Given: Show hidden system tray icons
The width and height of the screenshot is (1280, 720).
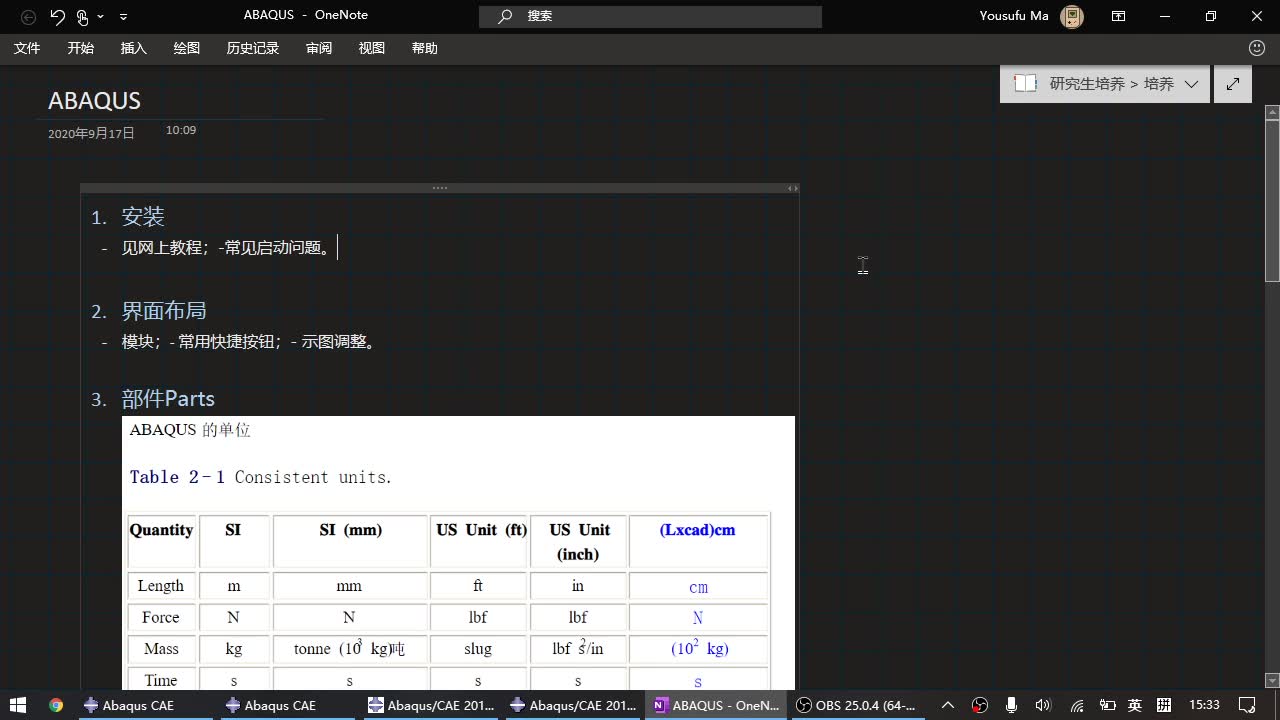Looking at the screenshot, I should coord(948,705).
